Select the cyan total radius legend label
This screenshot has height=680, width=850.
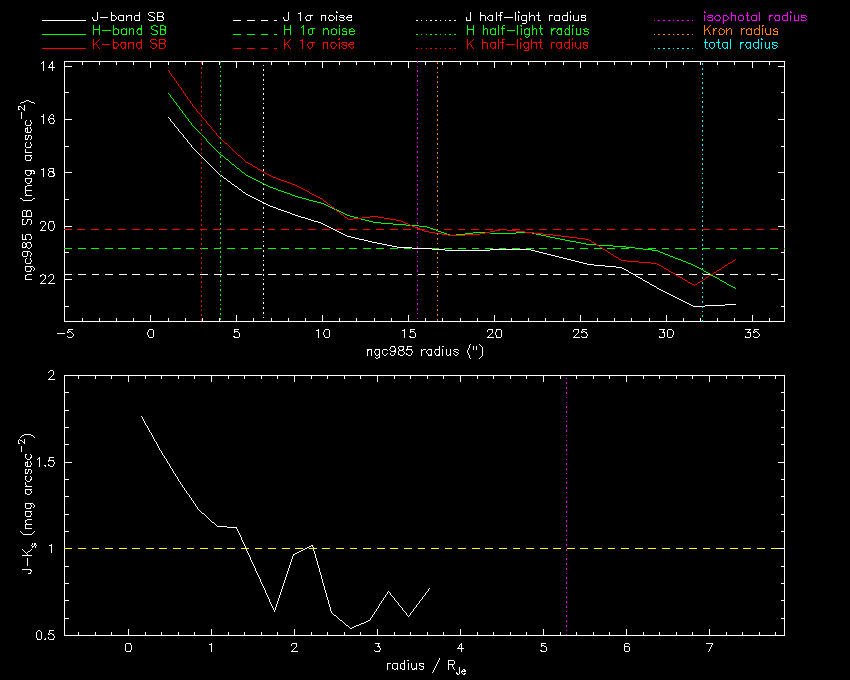coord(740,45)
